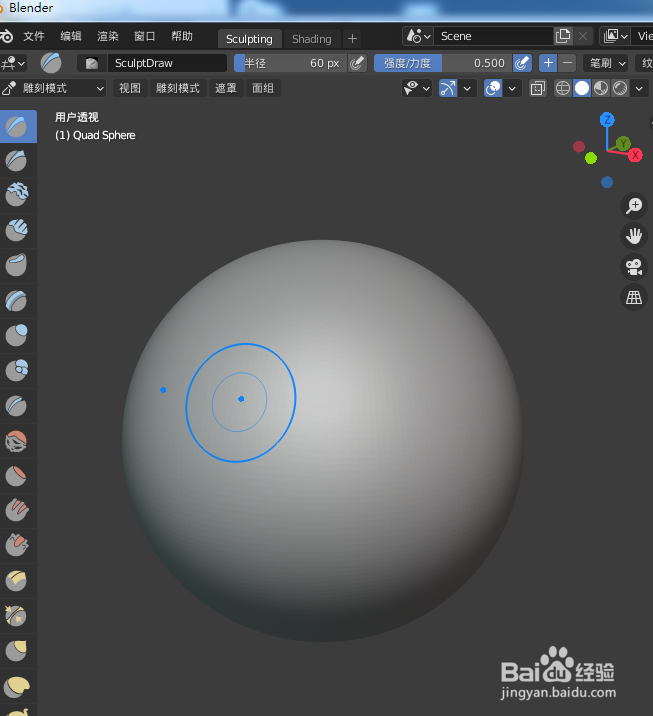Screen dimensions: 653x716
Task: Click the green Y axis on navigation gizmo
Action: [623, 144]
